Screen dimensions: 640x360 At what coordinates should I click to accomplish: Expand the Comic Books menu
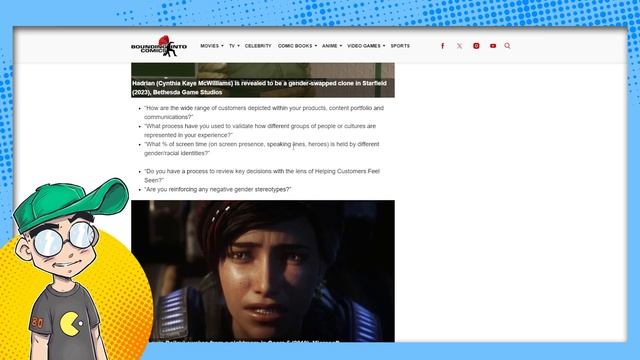point(297,46)
